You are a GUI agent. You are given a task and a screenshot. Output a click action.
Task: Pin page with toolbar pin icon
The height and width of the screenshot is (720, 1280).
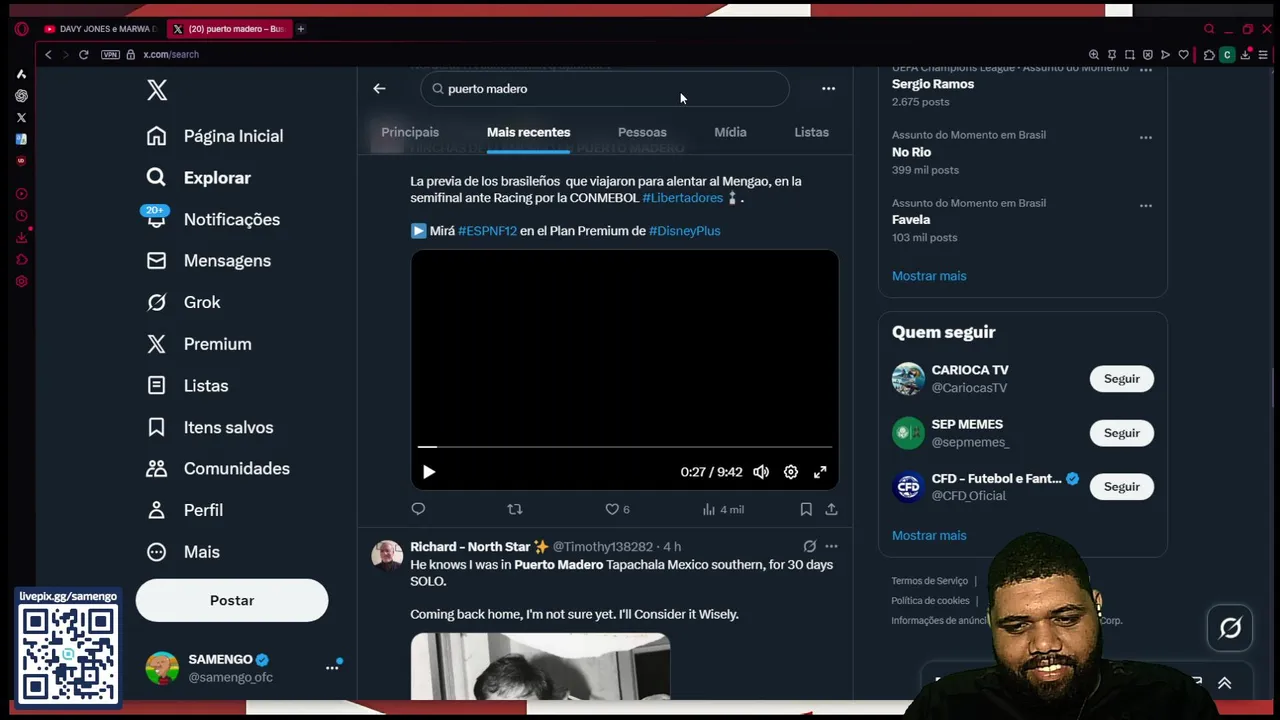pyautogui.click(x=1112, y=55)
